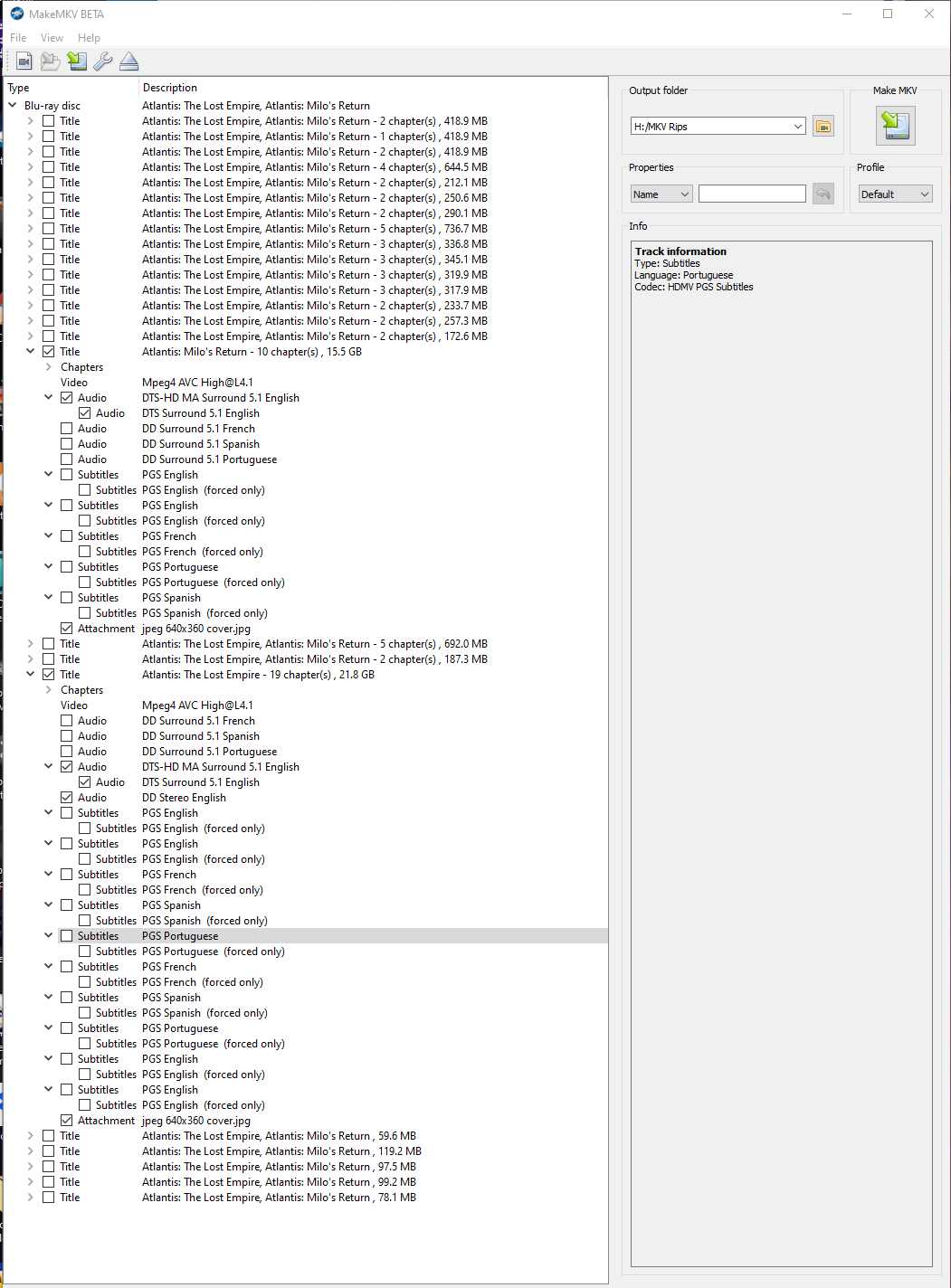Expand the title with 97.5 MB

(31, 1167)
